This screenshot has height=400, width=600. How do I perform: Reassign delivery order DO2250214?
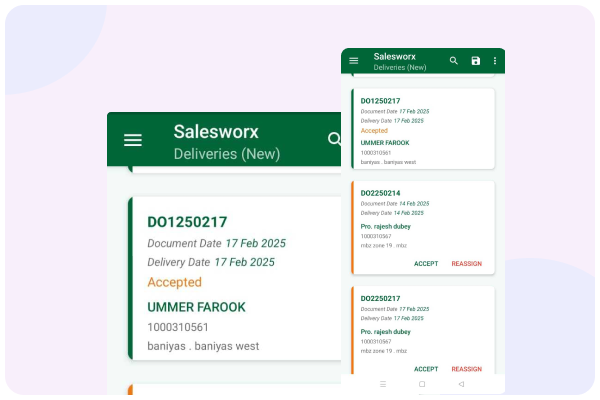pyautogui.click(x=466, y=264)
